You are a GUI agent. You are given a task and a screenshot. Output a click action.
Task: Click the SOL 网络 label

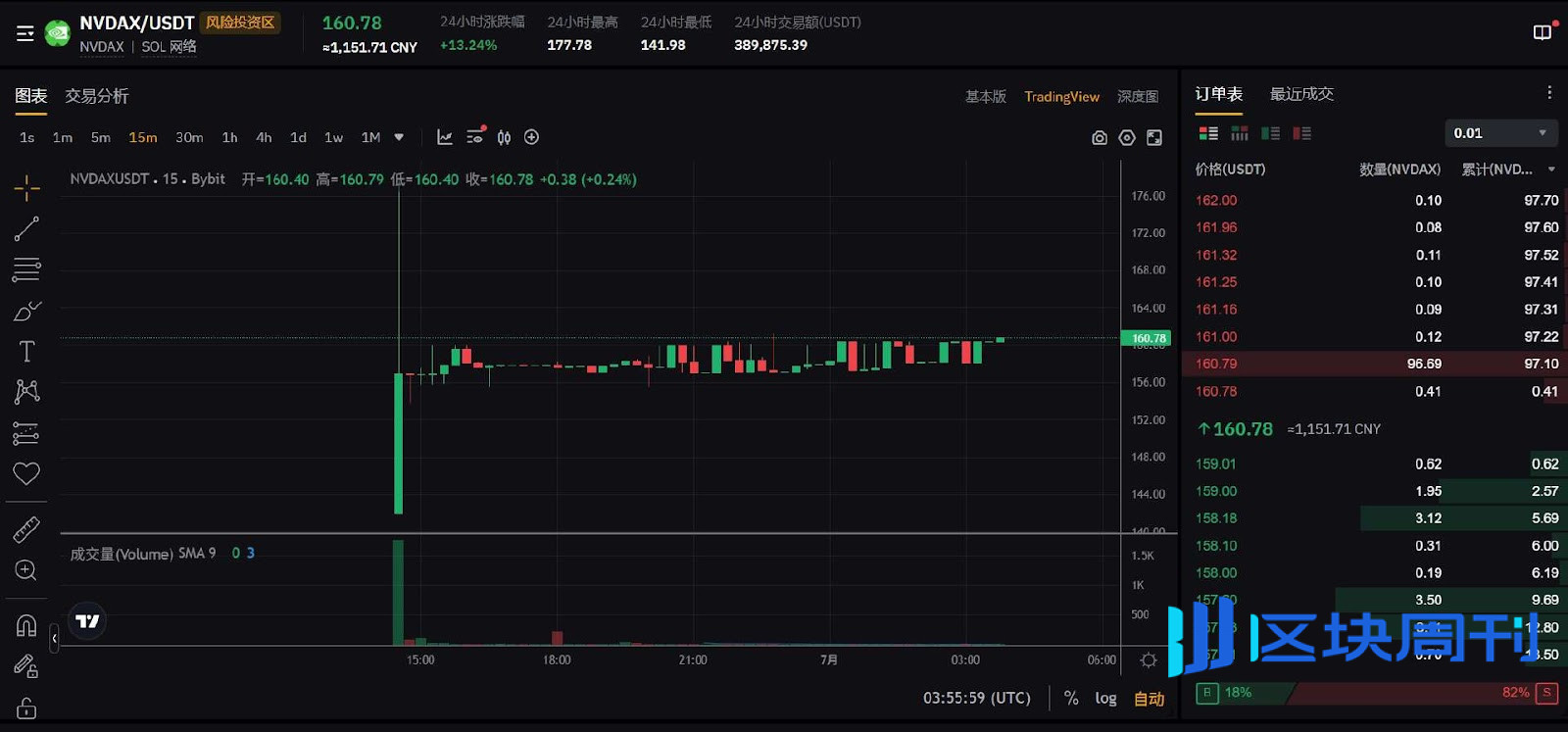pos(170,47)
